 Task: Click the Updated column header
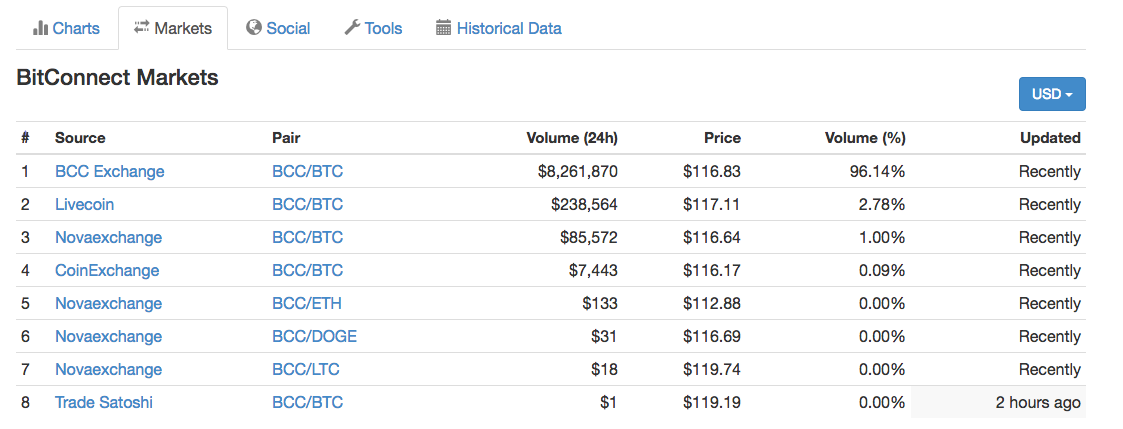click(x=1050, y=138)
